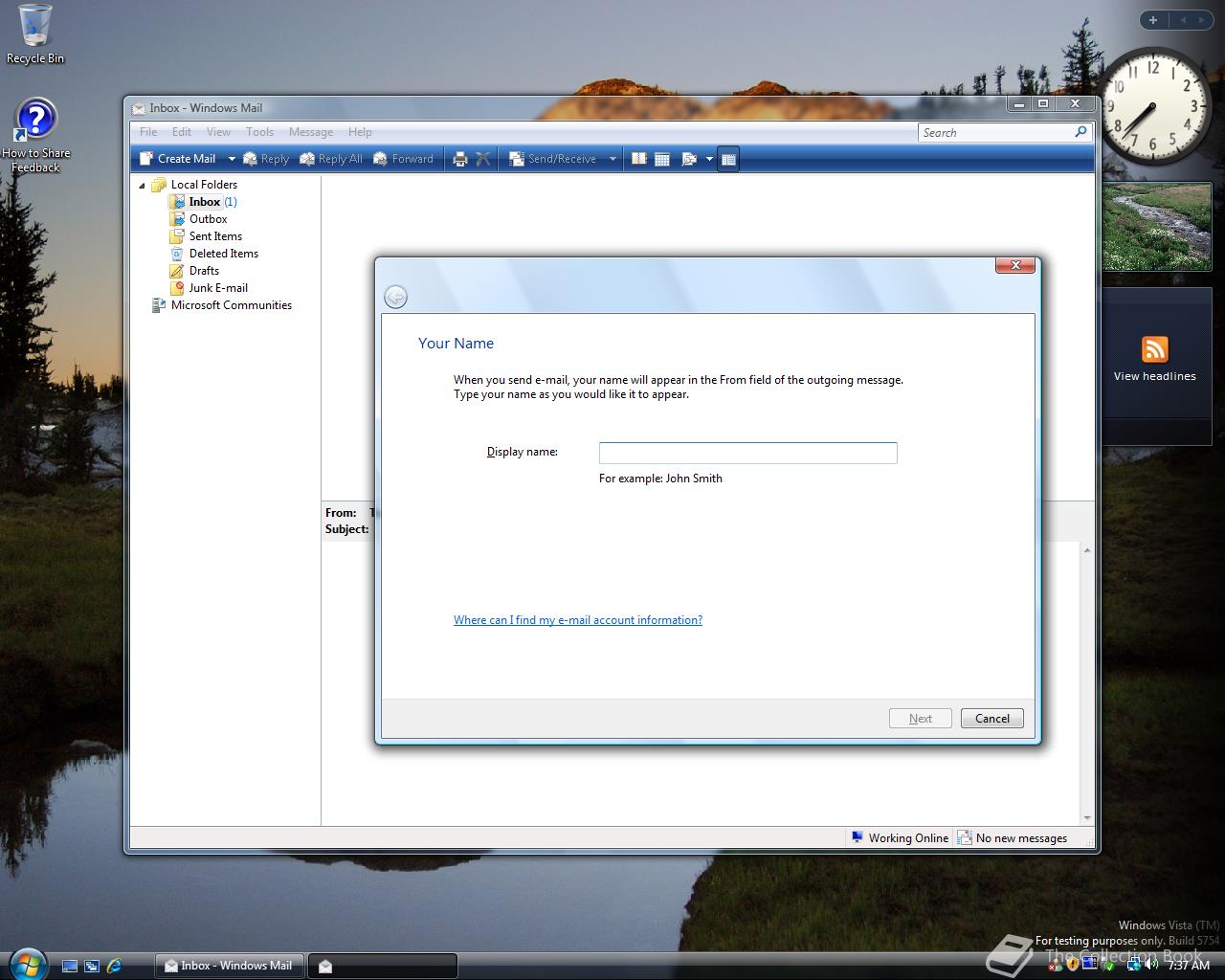Click Working Online status indicator
The image size is (1225, 980).
coord(900,838)
